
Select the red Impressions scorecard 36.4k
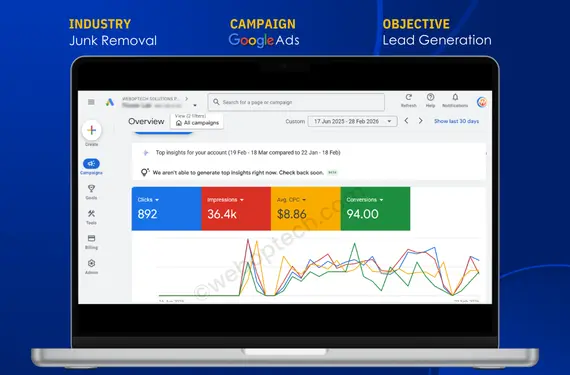click(236, 209)
